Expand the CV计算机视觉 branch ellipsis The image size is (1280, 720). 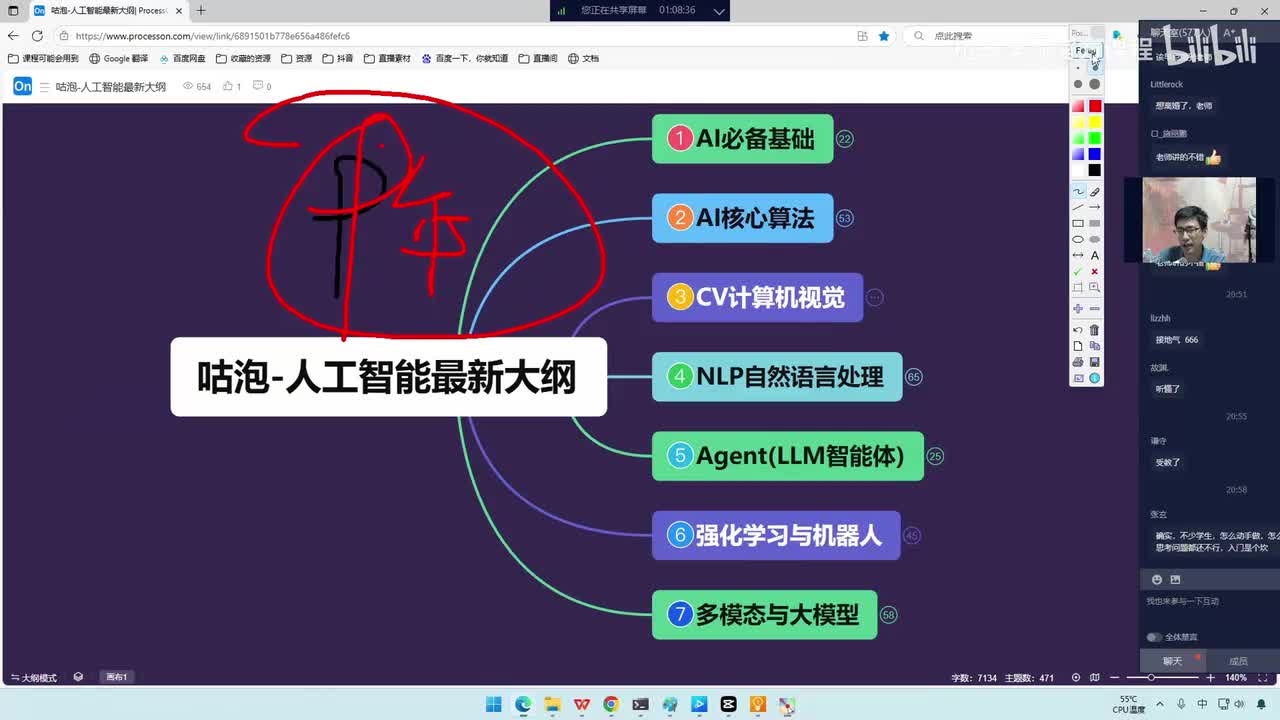(875, 297)
